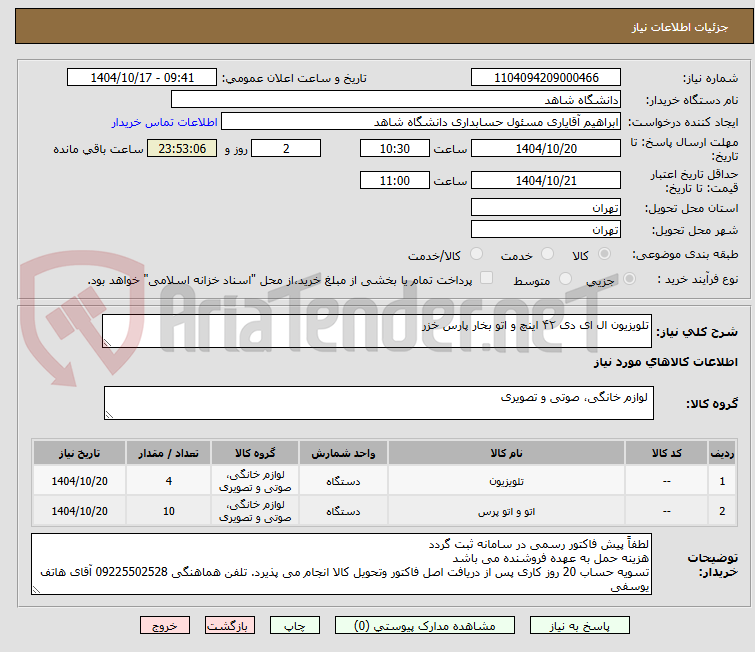Click the response deadline time 10:30 field

(x=394, y=148)
